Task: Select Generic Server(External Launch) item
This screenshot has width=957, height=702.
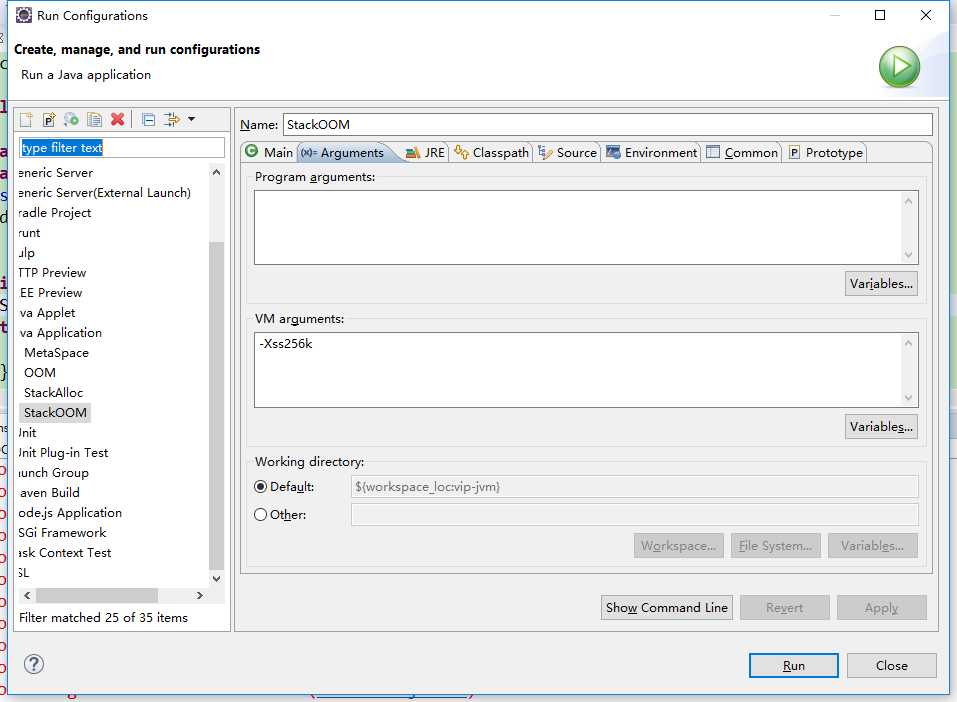Action: pyautogui.click(x=105, y=192)
